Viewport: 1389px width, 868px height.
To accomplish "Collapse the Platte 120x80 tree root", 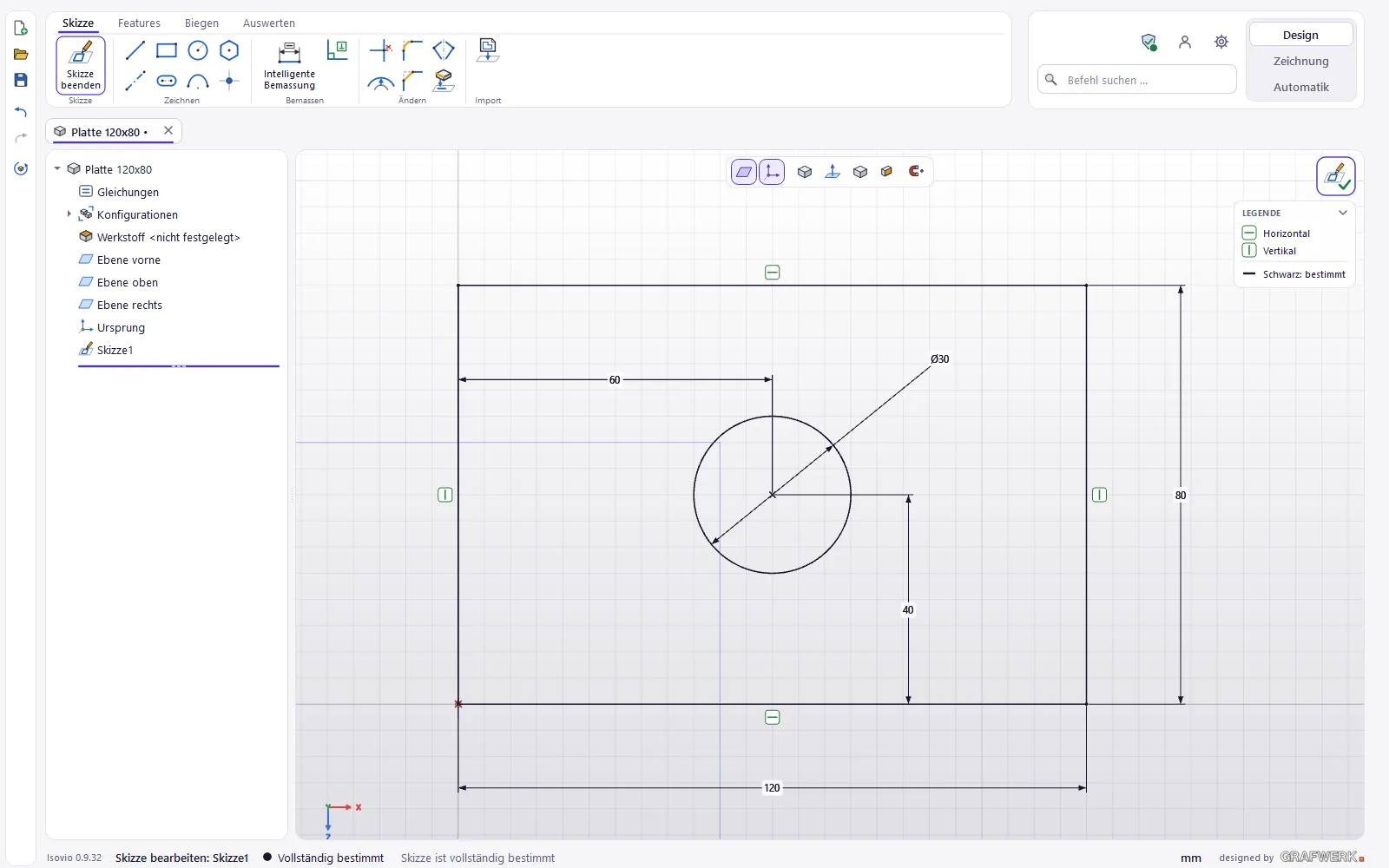I will tap(57, 169).
